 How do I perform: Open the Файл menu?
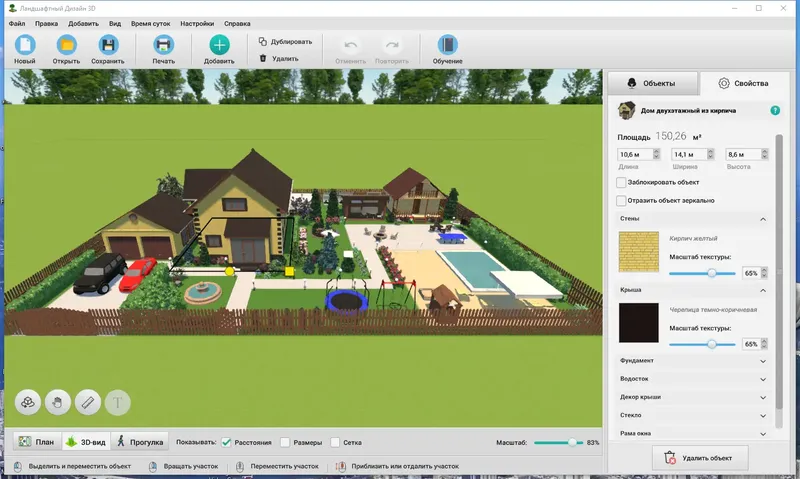click(x=17, y=23)
